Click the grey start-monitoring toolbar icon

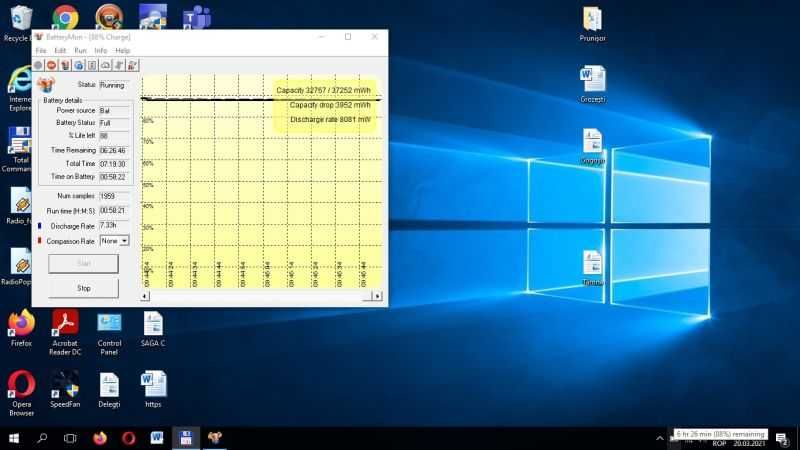(x=38, y=65)
